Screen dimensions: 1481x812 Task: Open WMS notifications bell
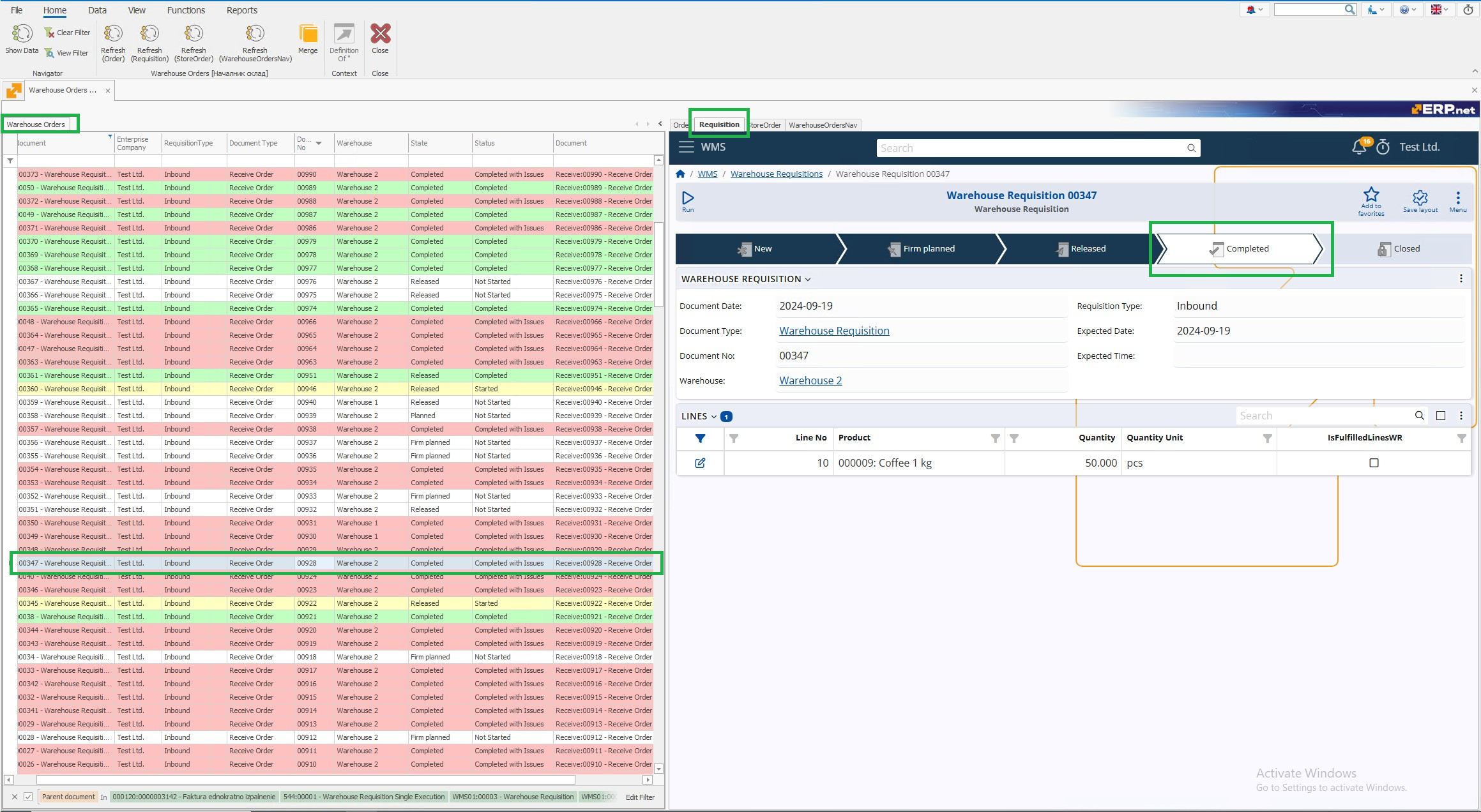[x=1359, y=147]
